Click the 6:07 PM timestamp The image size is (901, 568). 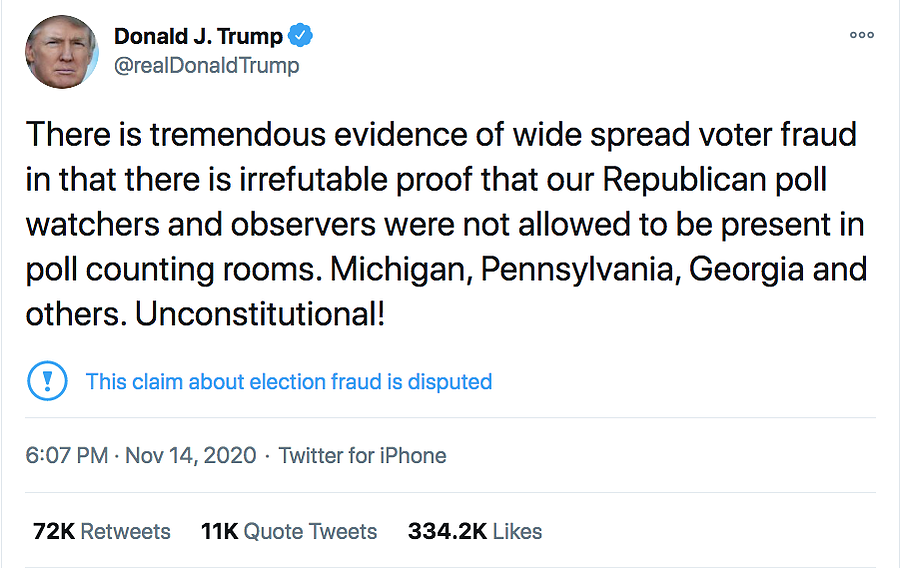coord(67,455)
